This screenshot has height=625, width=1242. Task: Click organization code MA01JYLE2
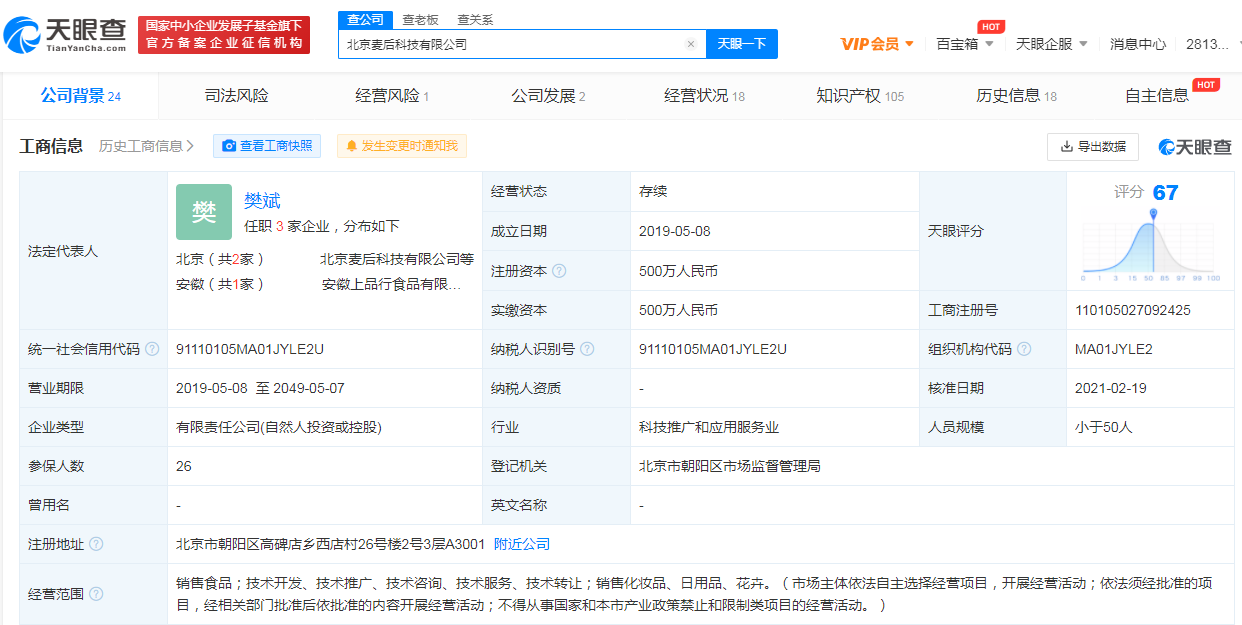click(x=1114, y=349)
